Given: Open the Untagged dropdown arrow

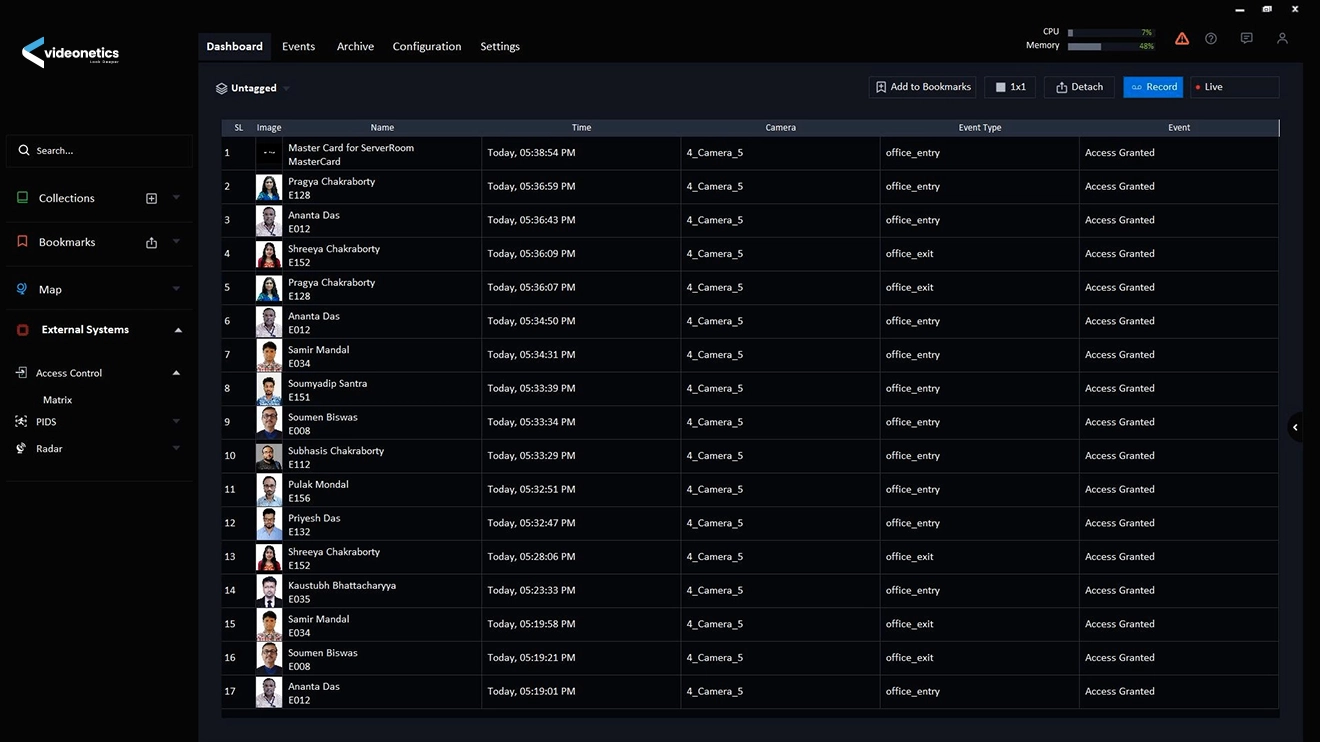Looking at the screenshot, I should click(x=286, y=88).
